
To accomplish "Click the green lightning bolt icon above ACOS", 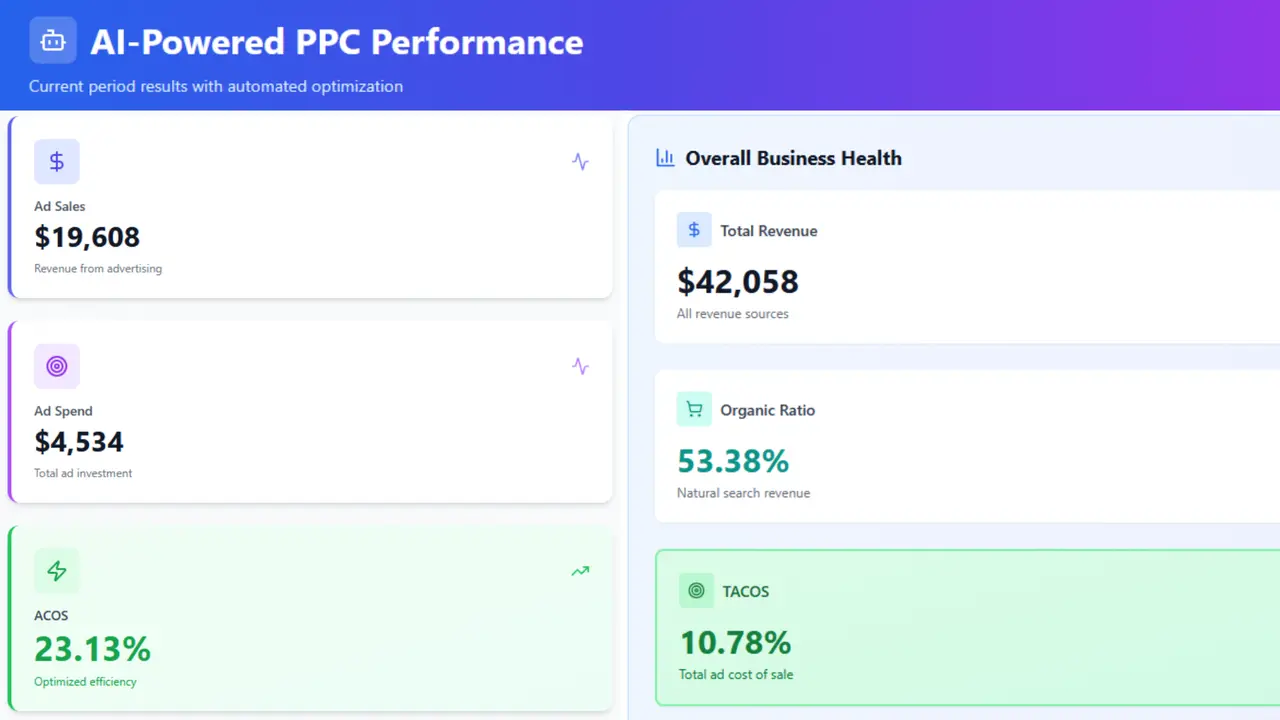I will tap(57, 571).
